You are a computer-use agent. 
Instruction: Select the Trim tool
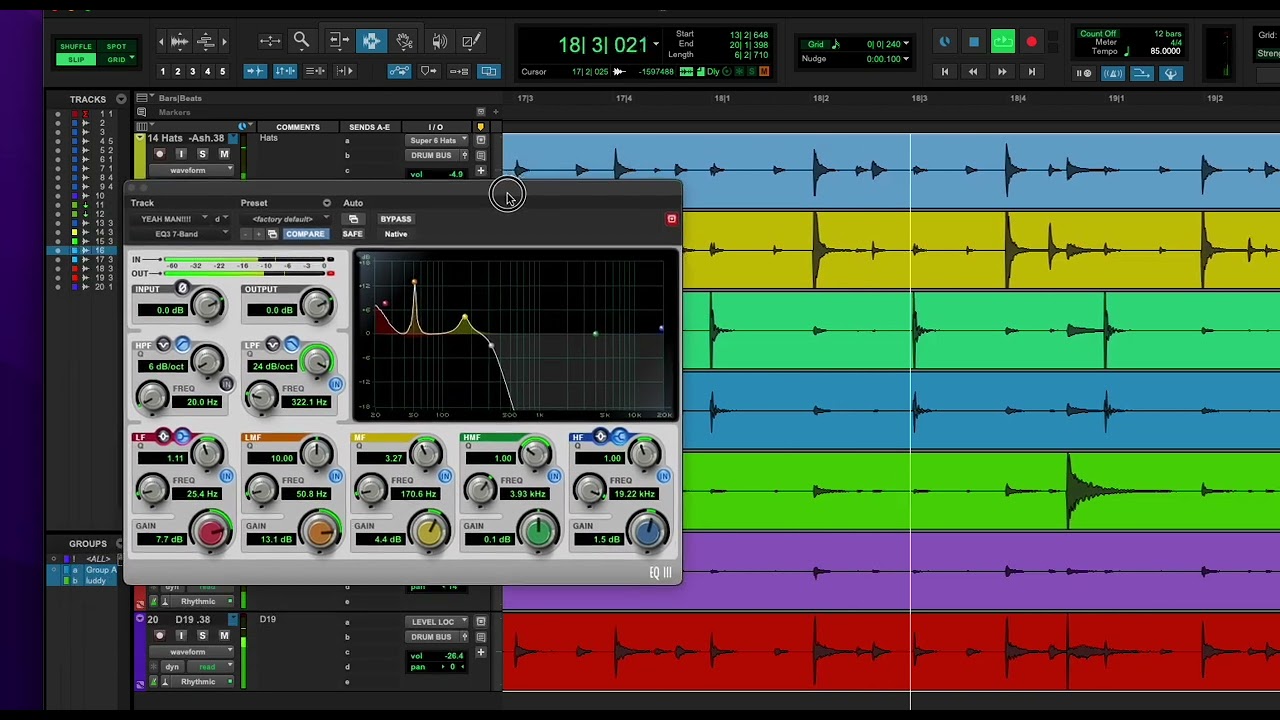pyautogui.click(x=338, y=41)
